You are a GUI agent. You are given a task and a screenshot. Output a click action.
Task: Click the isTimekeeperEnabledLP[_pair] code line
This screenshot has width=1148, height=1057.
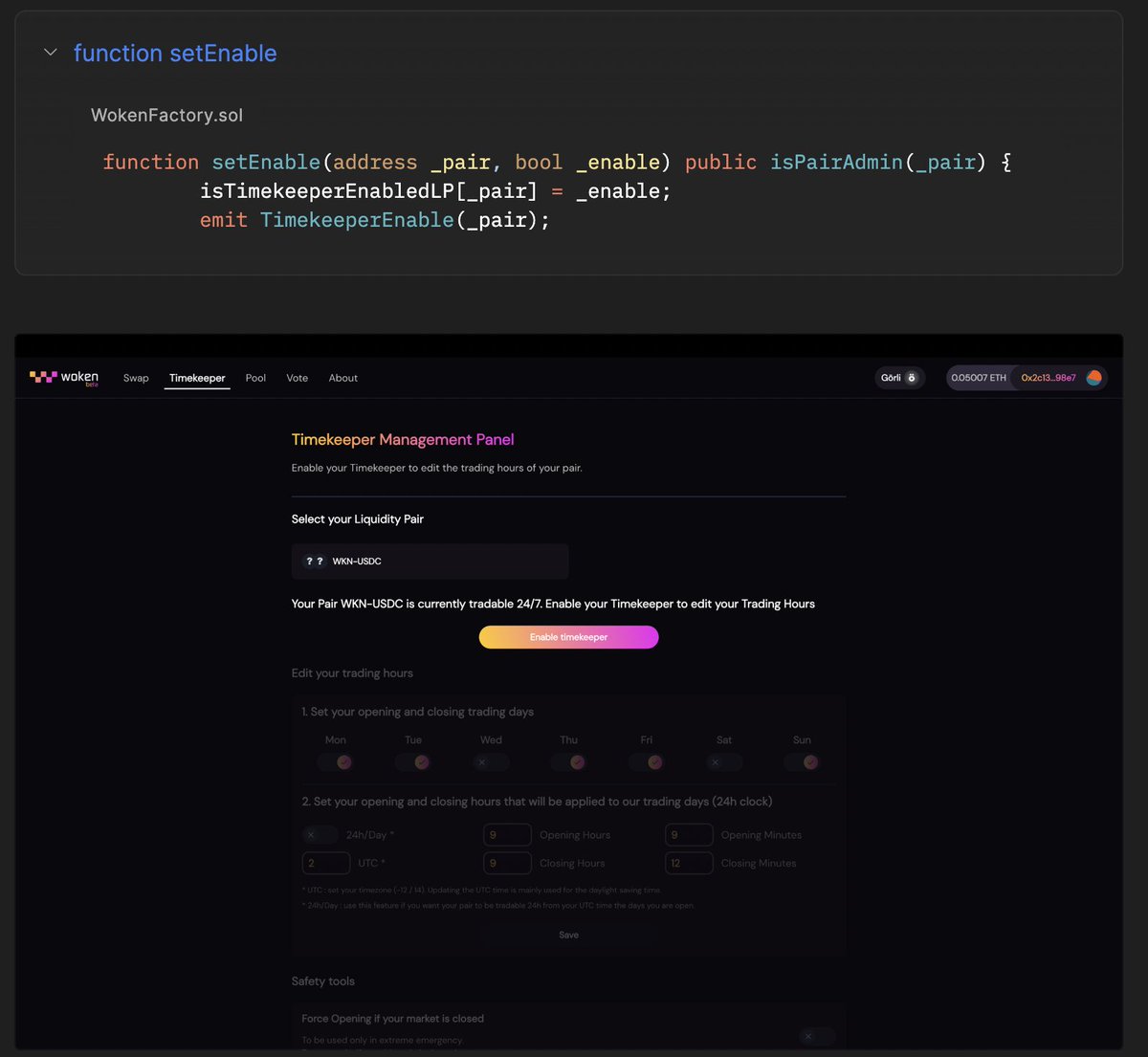pos(435,191)
